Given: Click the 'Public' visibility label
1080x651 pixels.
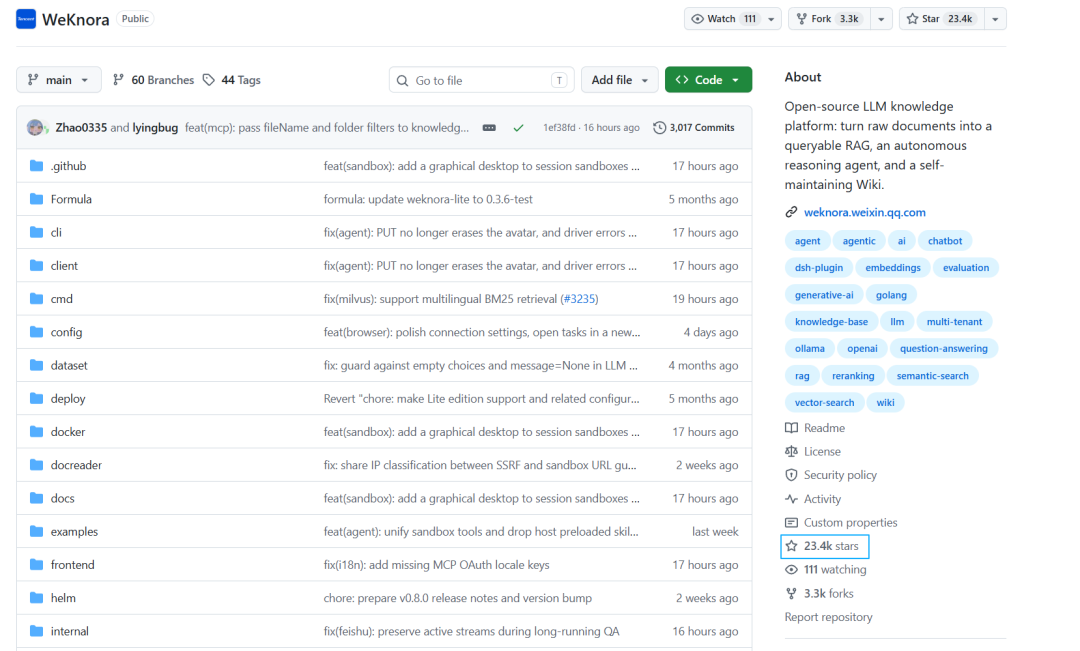Looking at the screenshot, I should point(135,19).
